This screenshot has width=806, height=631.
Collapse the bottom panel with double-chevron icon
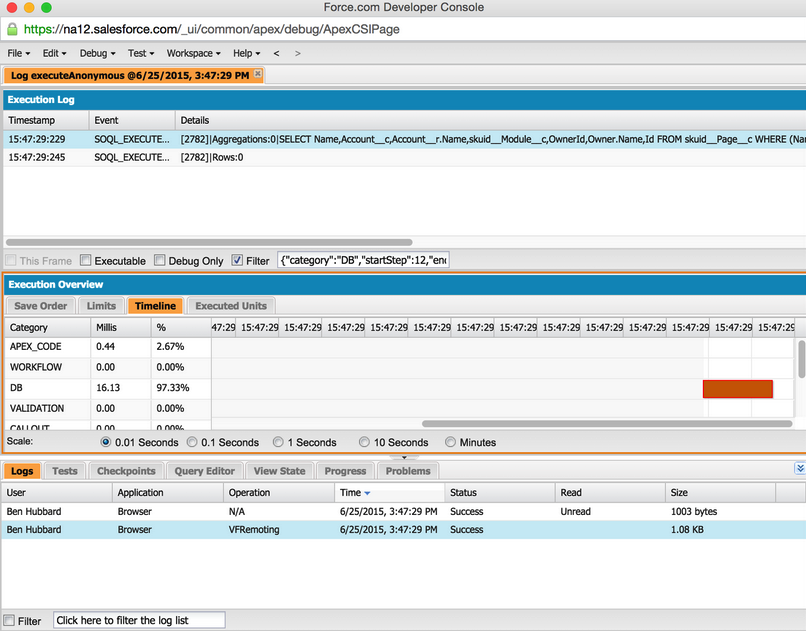pos(799,468)
